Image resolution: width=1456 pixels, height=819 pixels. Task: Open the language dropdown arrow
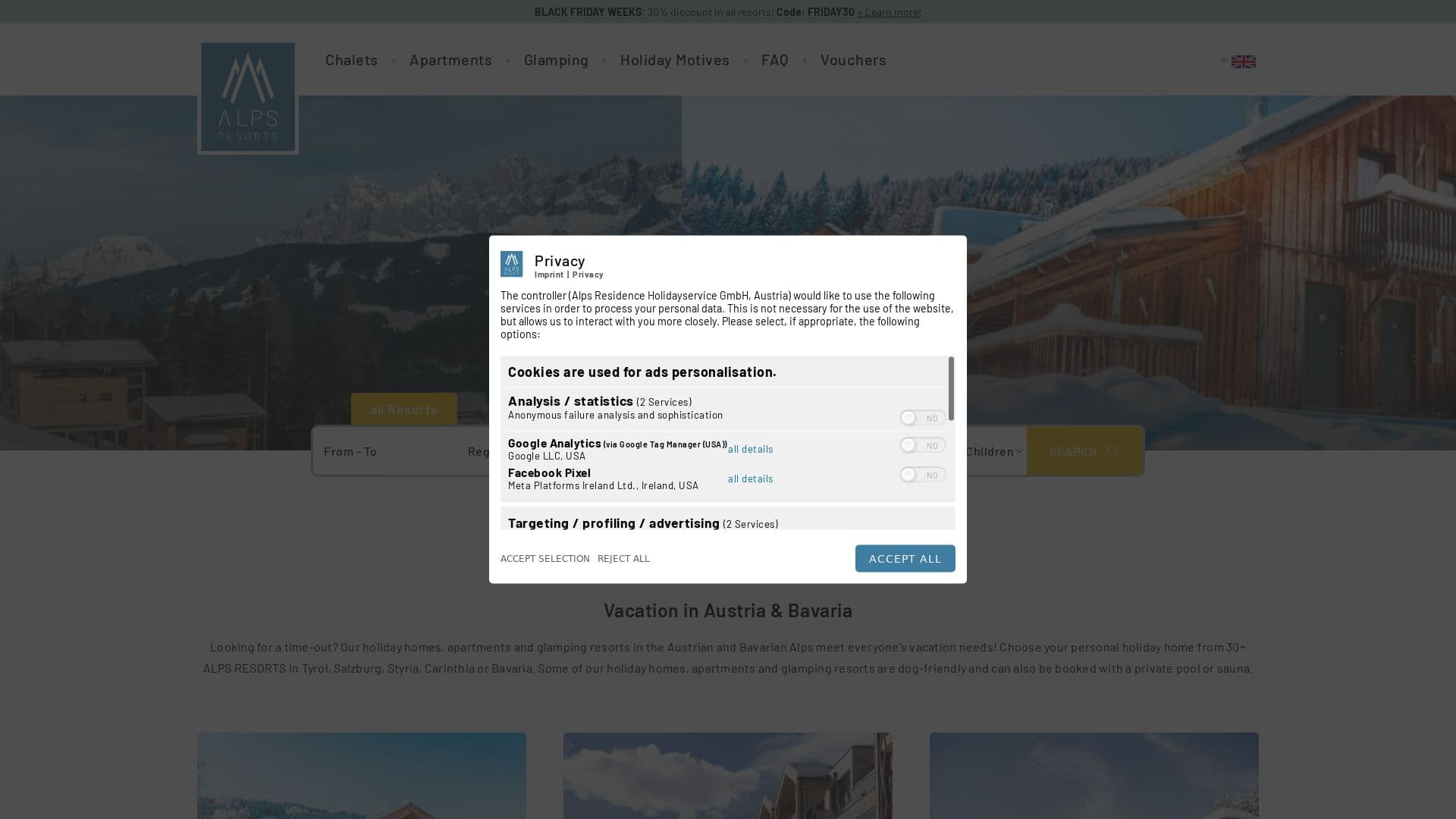click(x=1223, y=61)
